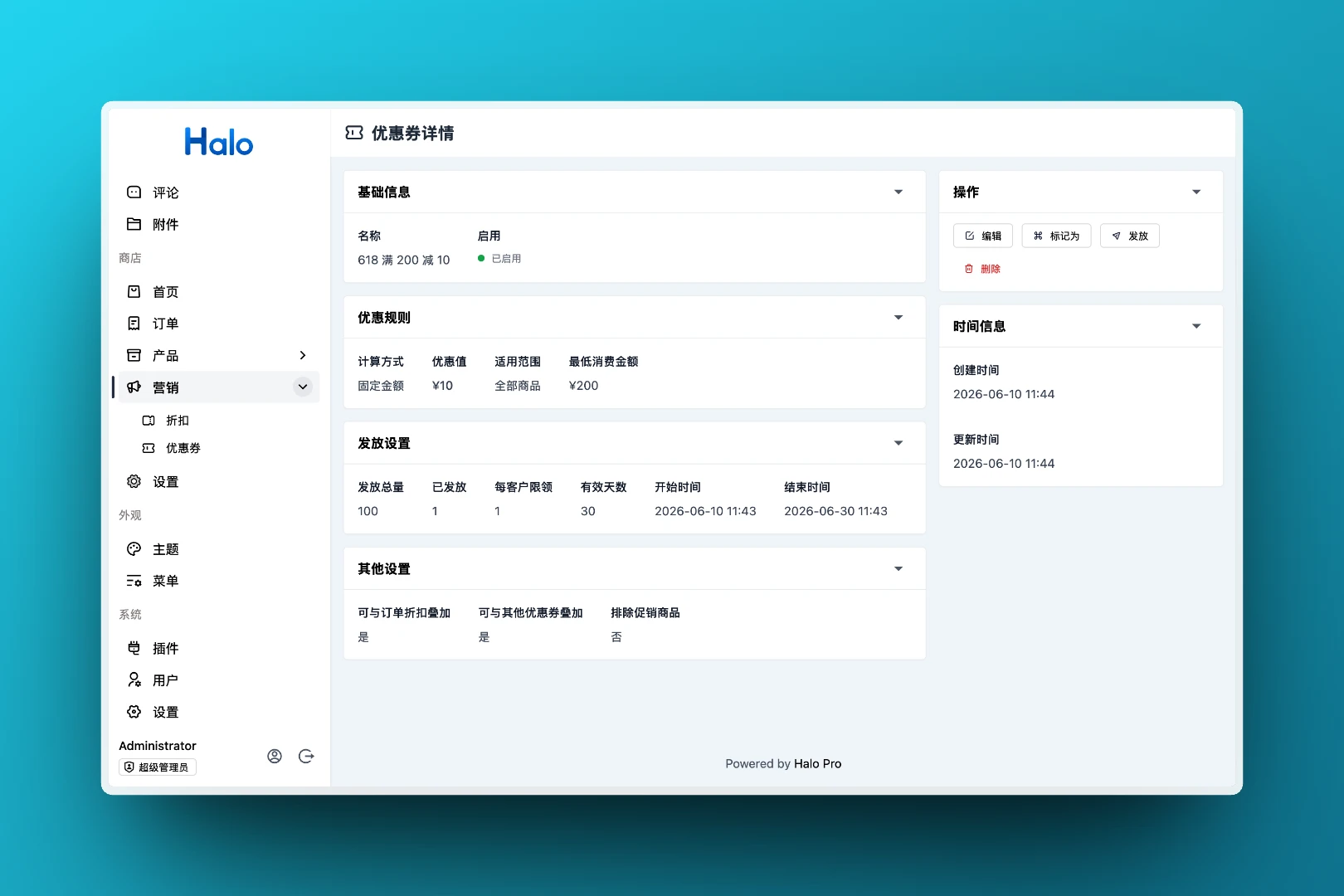Collapse the 基础信息 panel arrow
This screenshot has height=896, width=1344.
(x=898, y=192)
